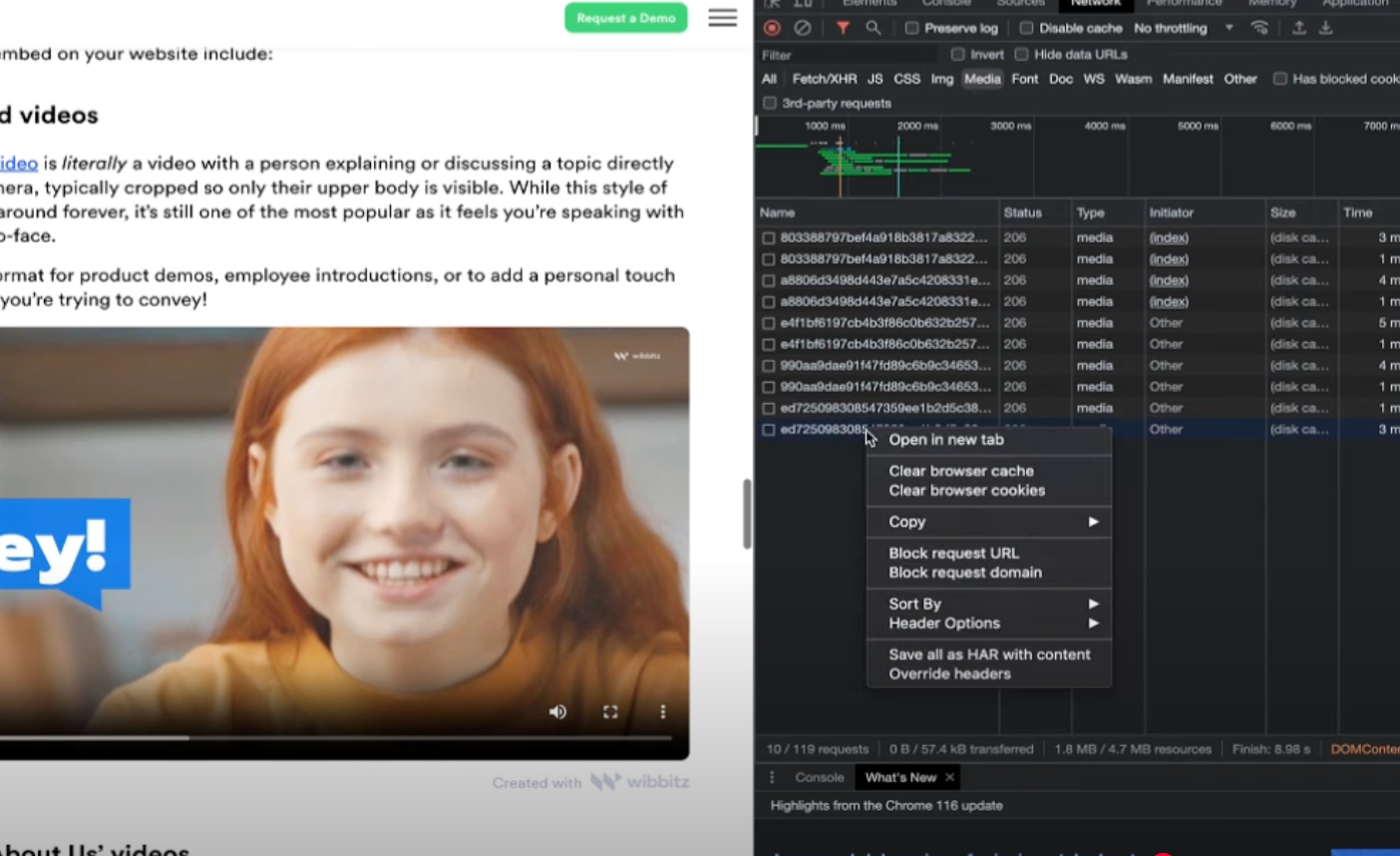Filter requests by Doc
This screenshot has height=856, width=1400.
click(1061, 79)
